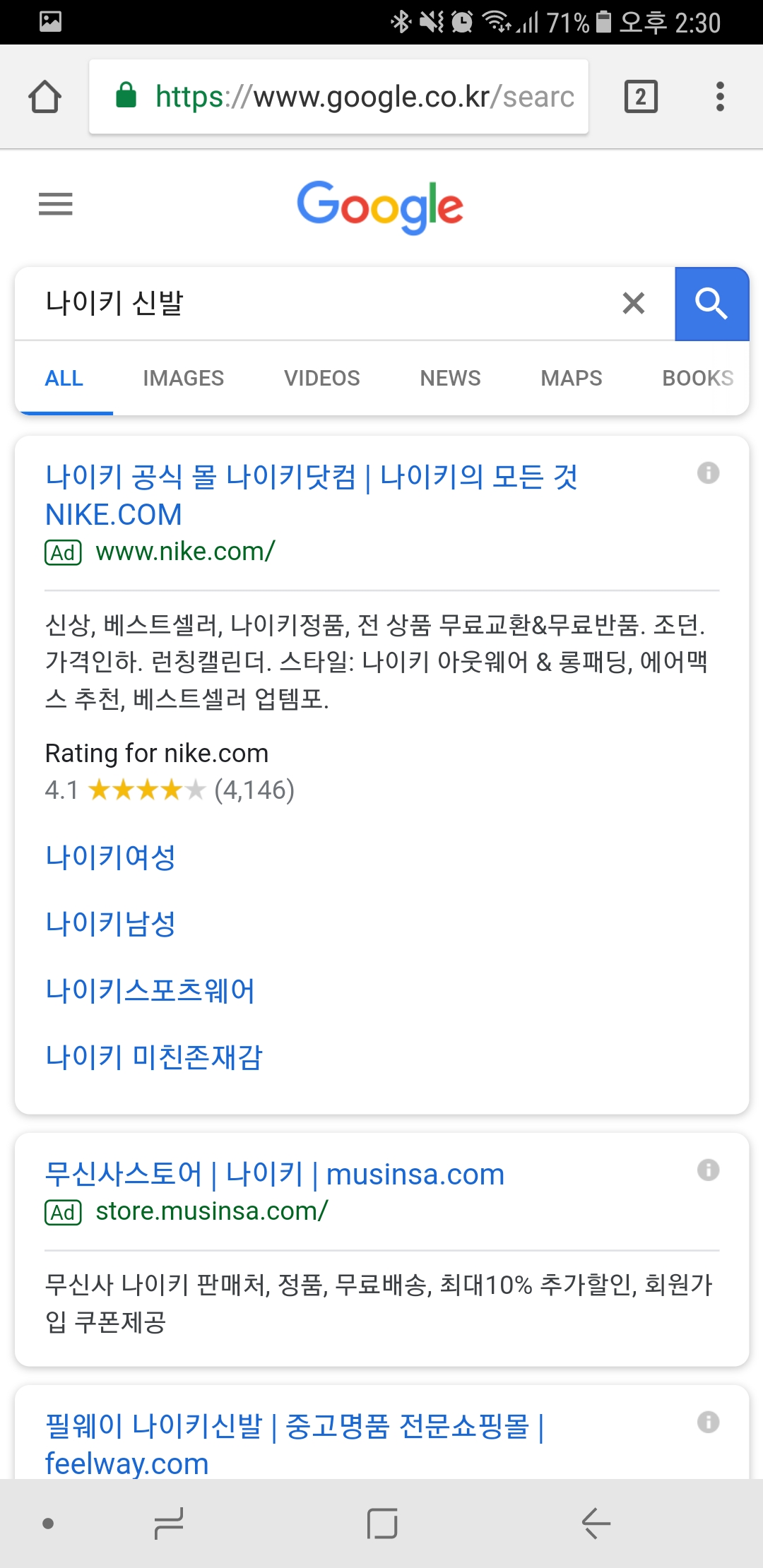Open the 나이키스포츠웨어 sitelink
The height and width of the screenshot is (1568, 763).
click(x=150, y=991)
